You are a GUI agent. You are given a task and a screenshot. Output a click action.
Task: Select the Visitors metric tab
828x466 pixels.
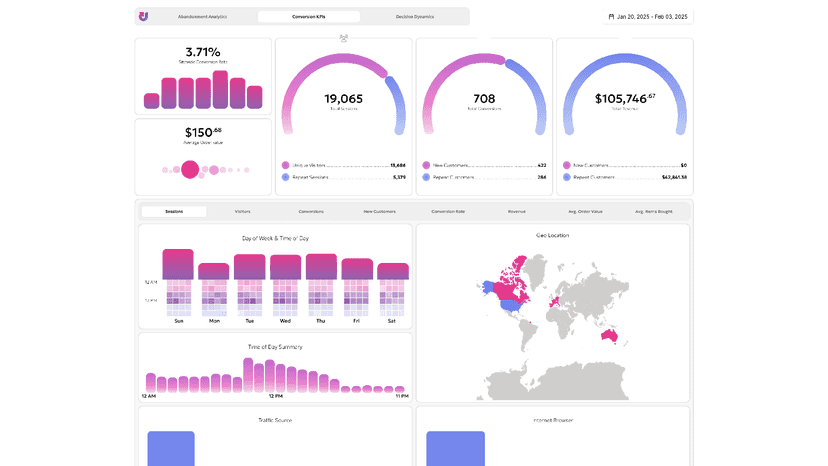coord(242,211)
